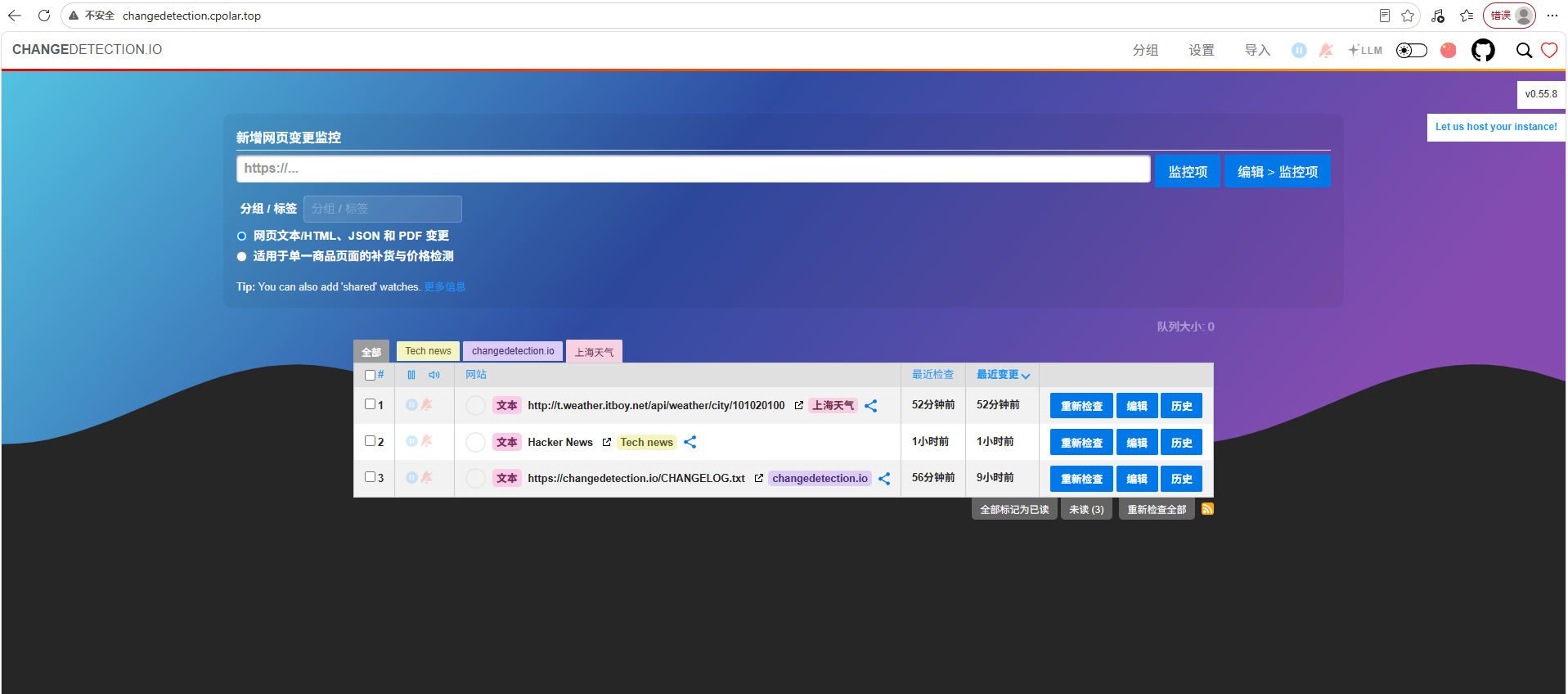Mute notifications for the CHANGELOG.txt watch
Image resolution: width=1568 pixels, height=694 pixels.
[x=426, y=477]
